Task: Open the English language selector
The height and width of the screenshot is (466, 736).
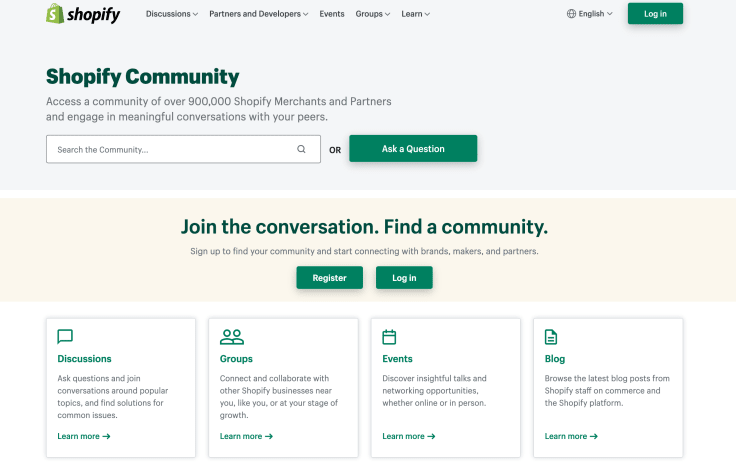Action: tap(590, 14)
